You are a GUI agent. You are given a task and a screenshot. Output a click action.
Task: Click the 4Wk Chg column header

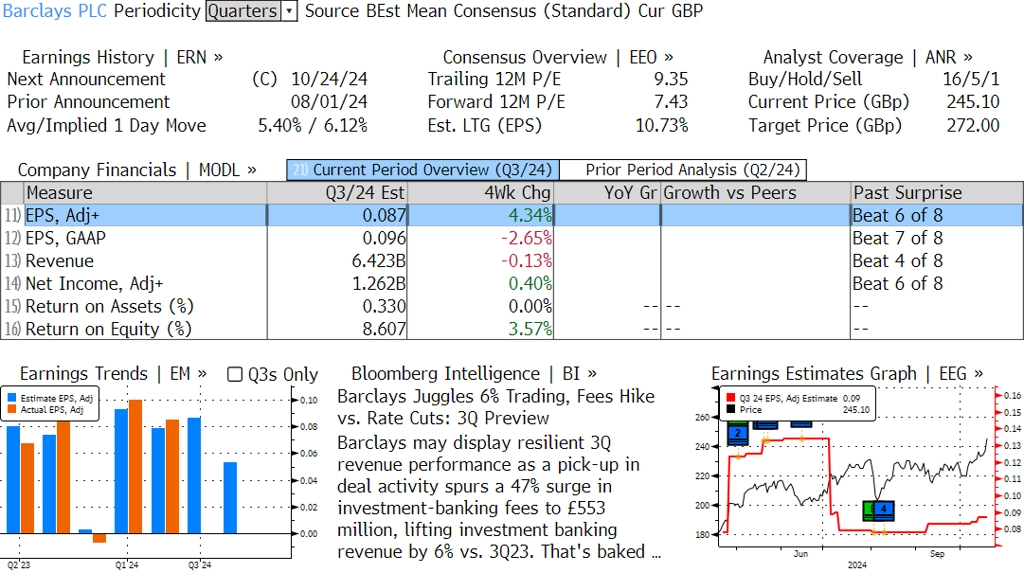coord(481,193)
